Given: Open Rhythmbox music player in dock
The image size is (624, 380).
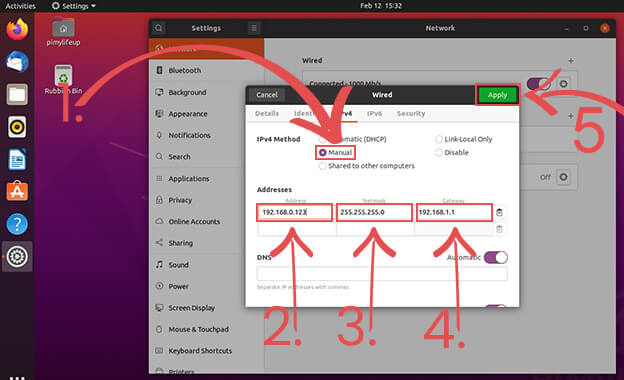Looking at the screenshot, I should click(x=17, y=127).
